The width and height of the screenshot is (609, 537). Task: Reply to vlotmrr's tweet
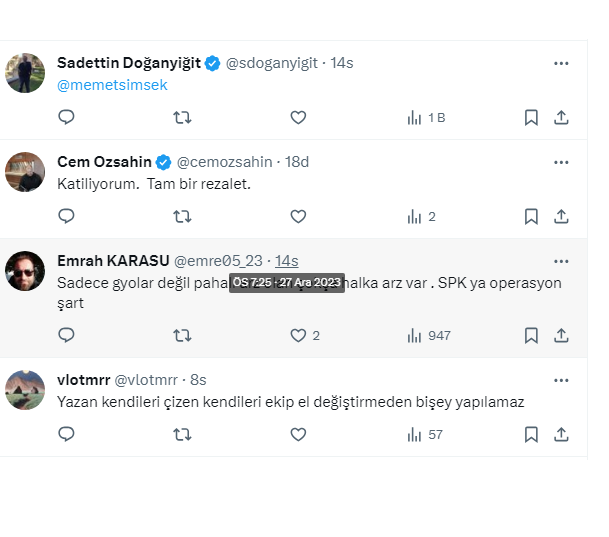click(66, 434)
